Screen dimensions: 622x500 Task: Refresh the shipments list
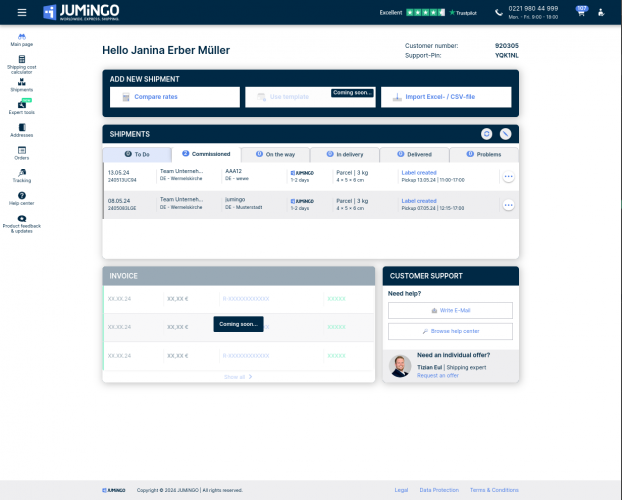click(487, 134)
